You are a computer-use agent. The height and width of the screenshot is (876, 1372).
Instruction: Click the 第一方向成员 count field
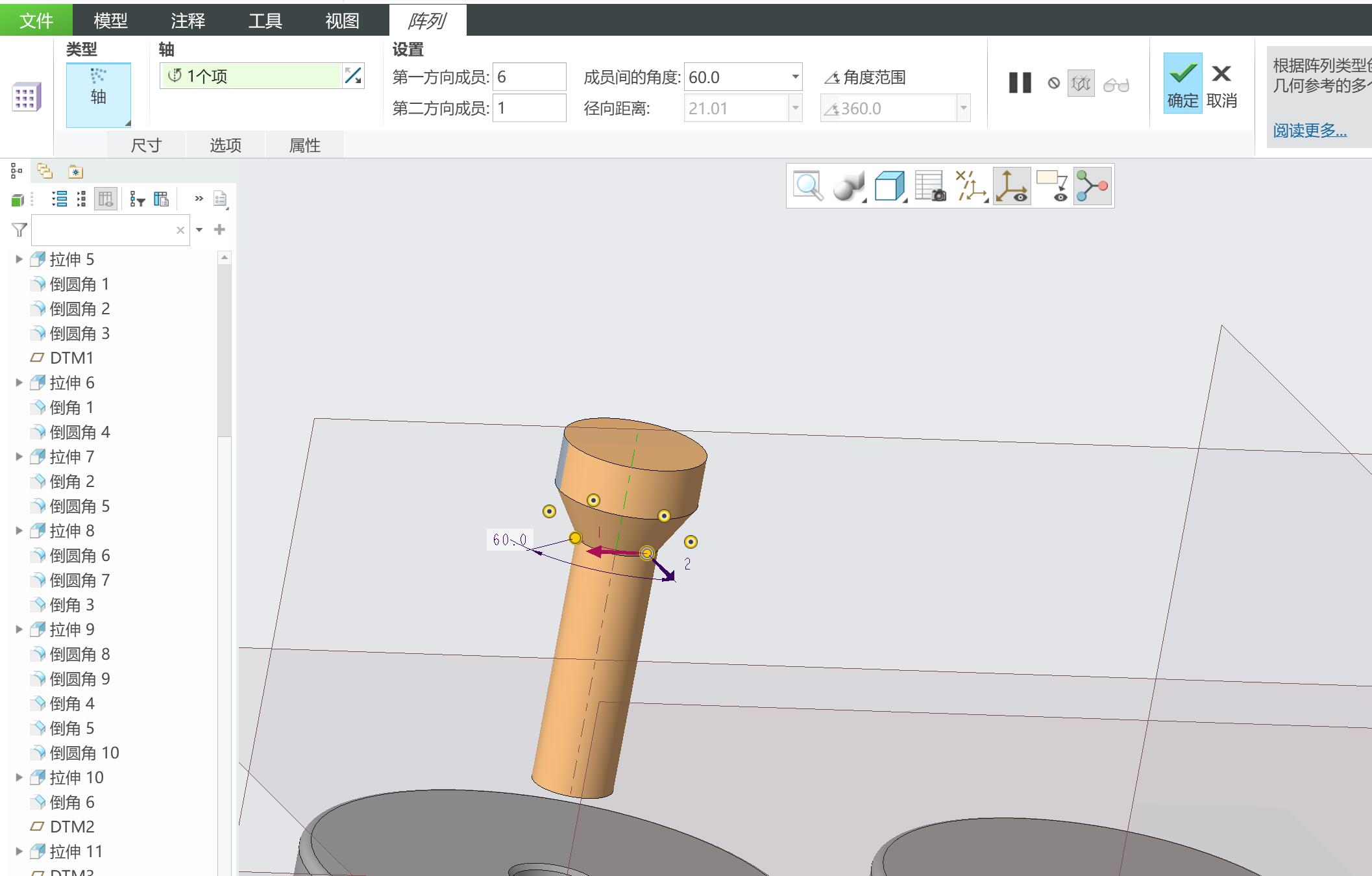[x=530, y=77]
